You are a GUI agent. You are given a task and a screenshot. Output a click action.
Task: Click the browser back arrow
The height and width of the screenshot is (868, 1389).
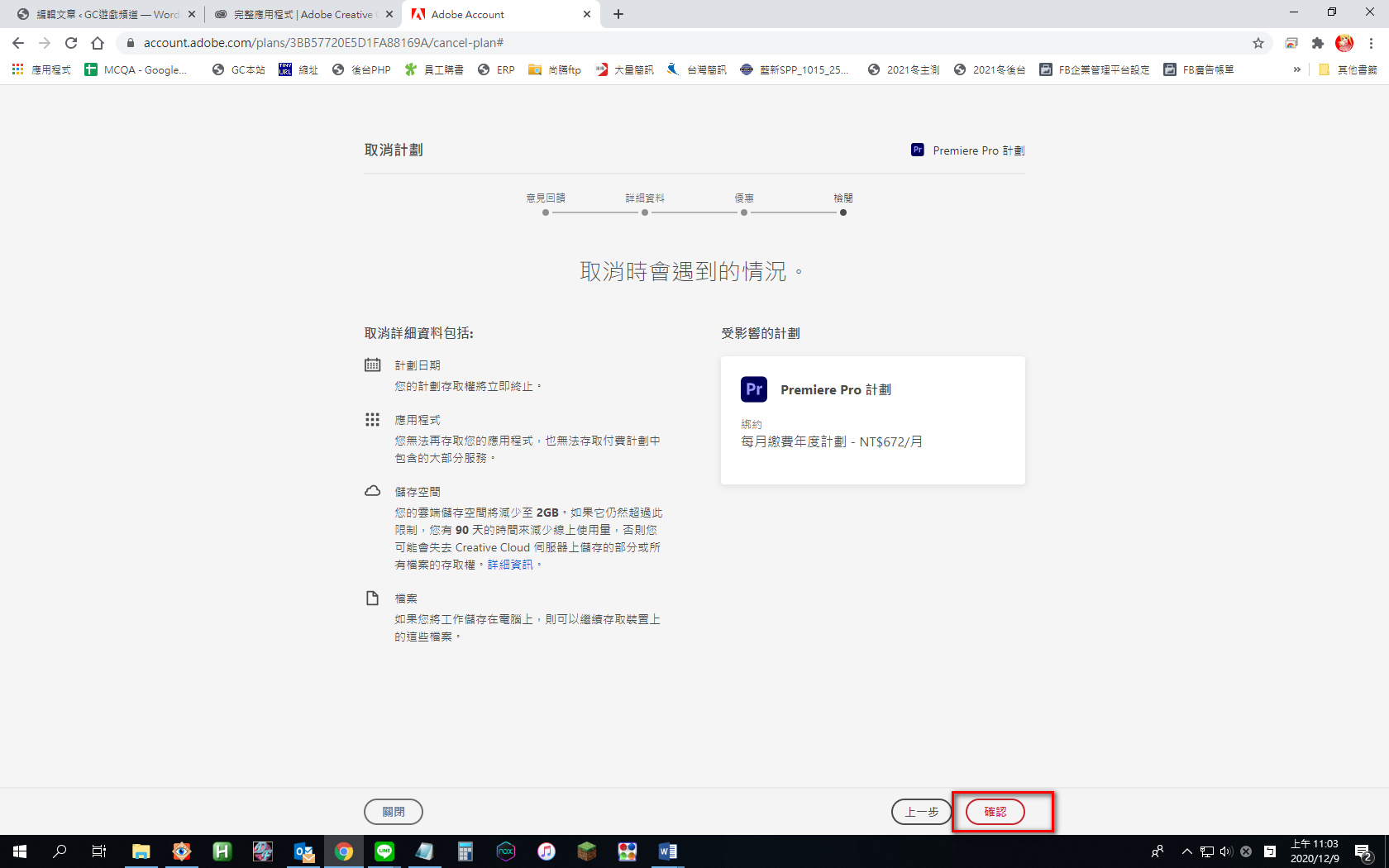click(x=18, y=43)
